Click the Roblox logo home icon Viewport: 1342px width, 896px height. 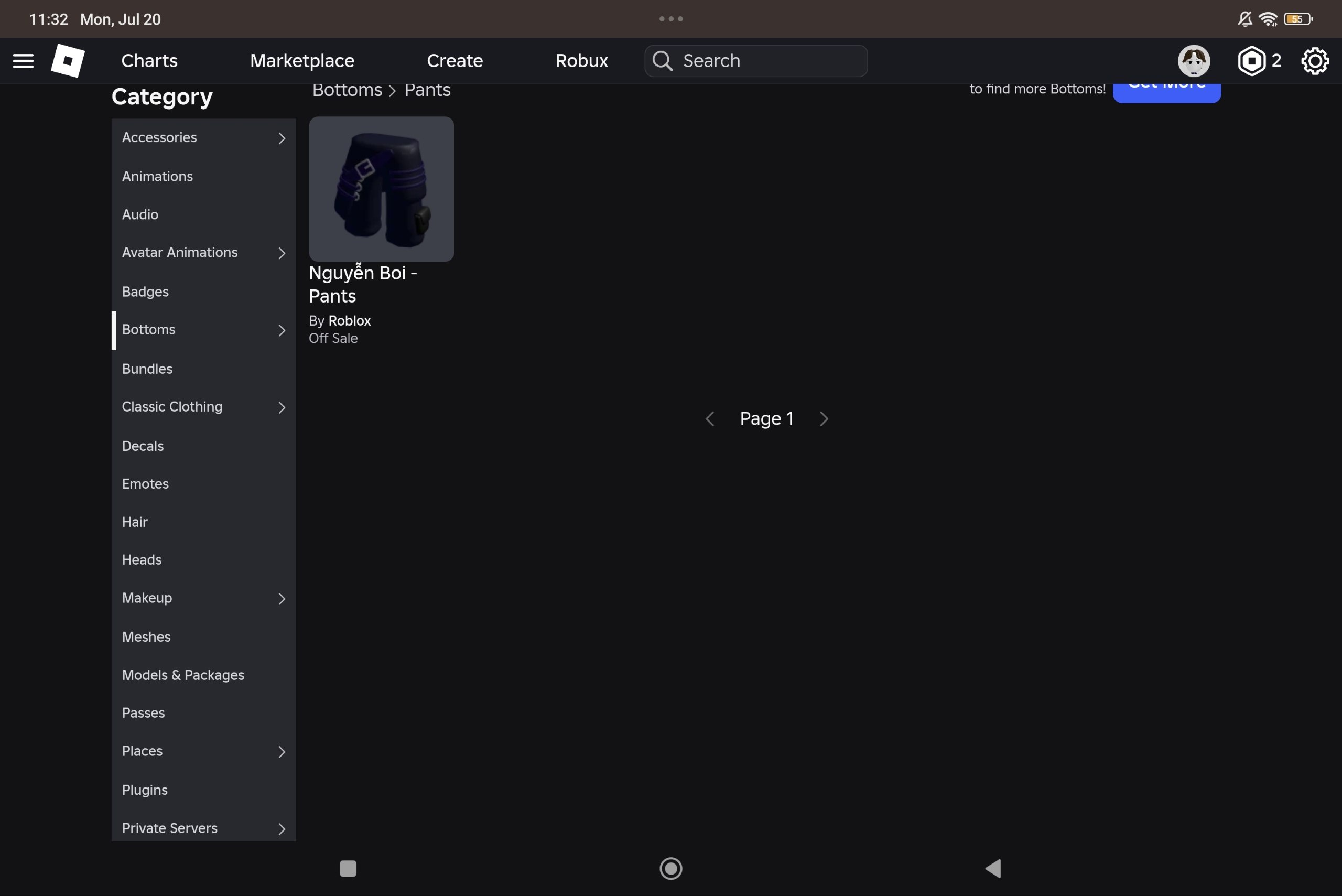(x=68, y=61)
